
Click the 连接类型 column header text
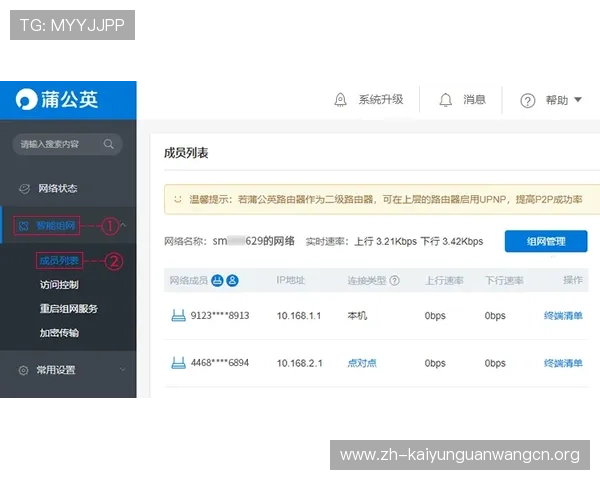(x=367, y=281)
